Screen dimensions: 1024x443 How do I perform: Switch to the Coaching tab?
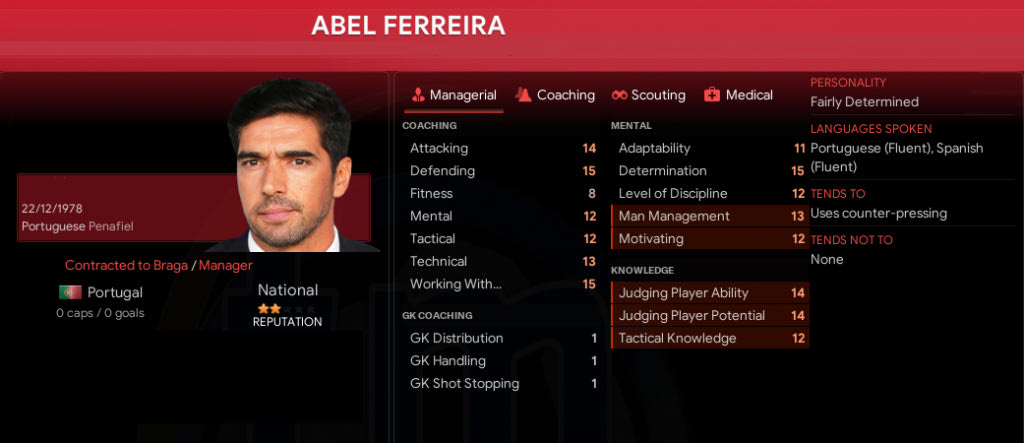pos(565,95)
